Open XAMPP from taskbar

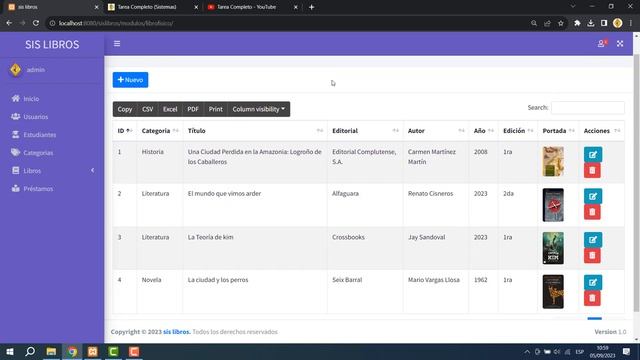tap(93, 351)
